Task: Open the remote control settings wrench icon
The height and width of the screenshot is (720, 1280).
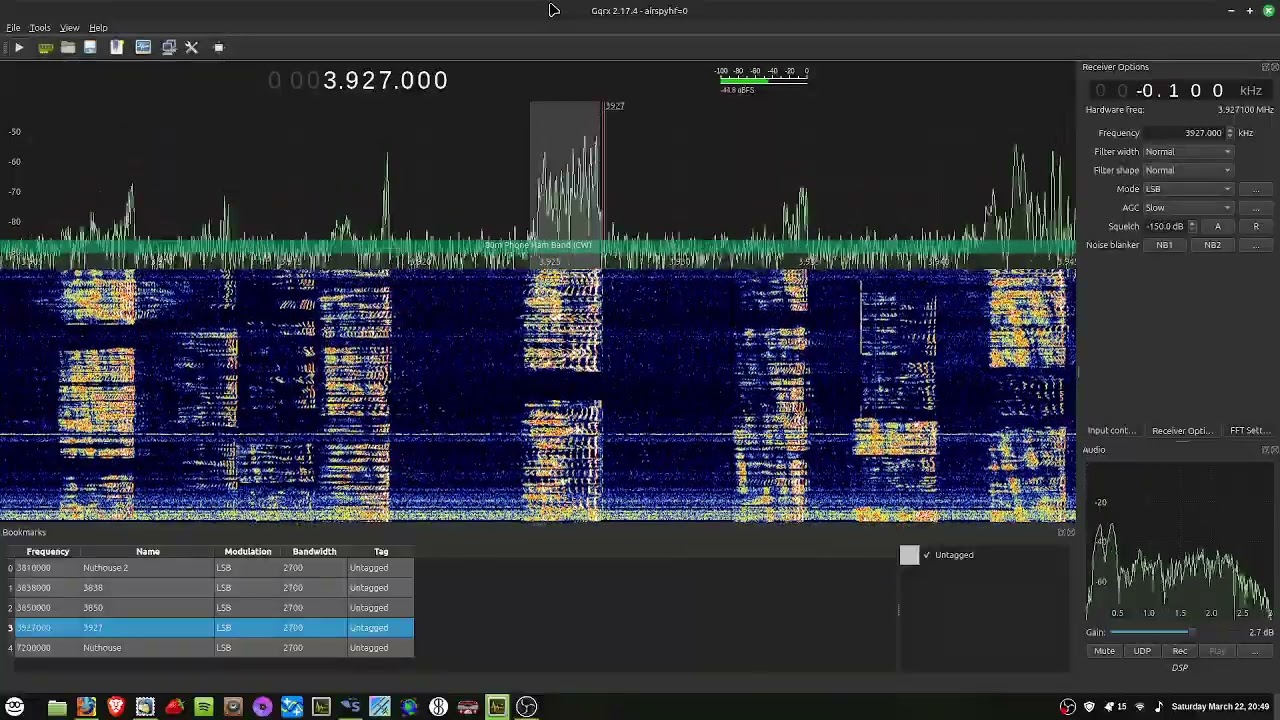Action: pos(192,47)
